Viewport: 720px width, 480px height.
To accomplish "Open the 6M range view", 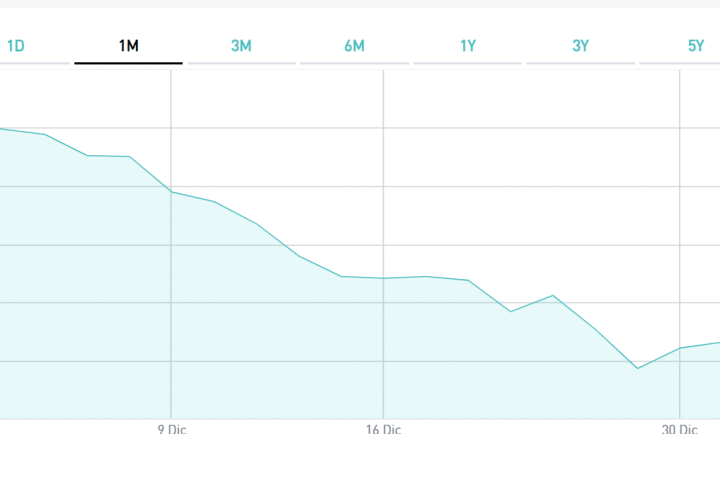I will click(x=354, y=46).
